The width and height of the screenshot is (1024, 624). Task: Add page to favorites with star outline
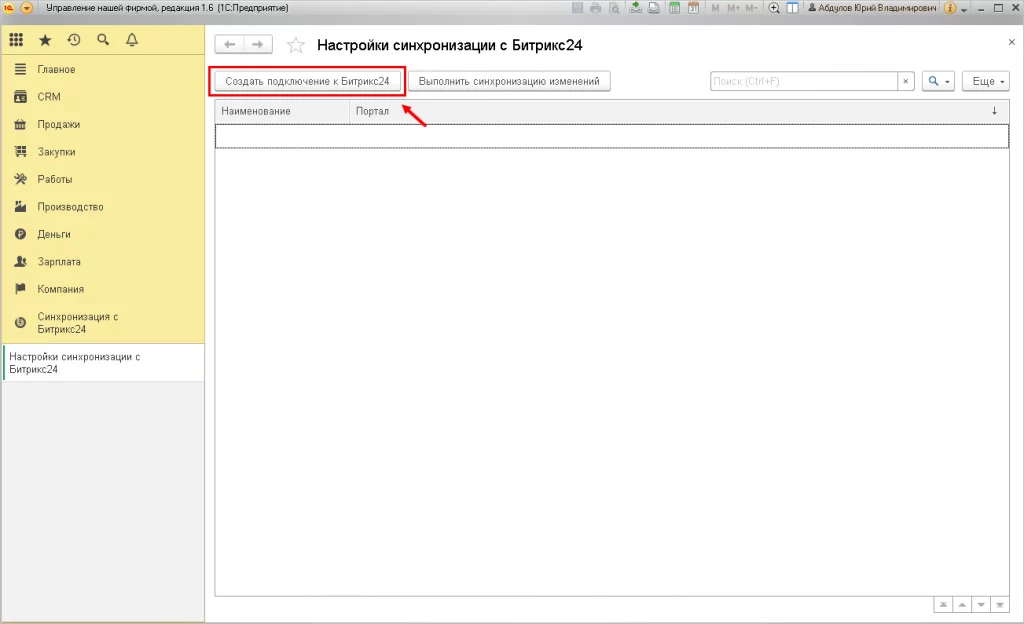tap(296, 45)
